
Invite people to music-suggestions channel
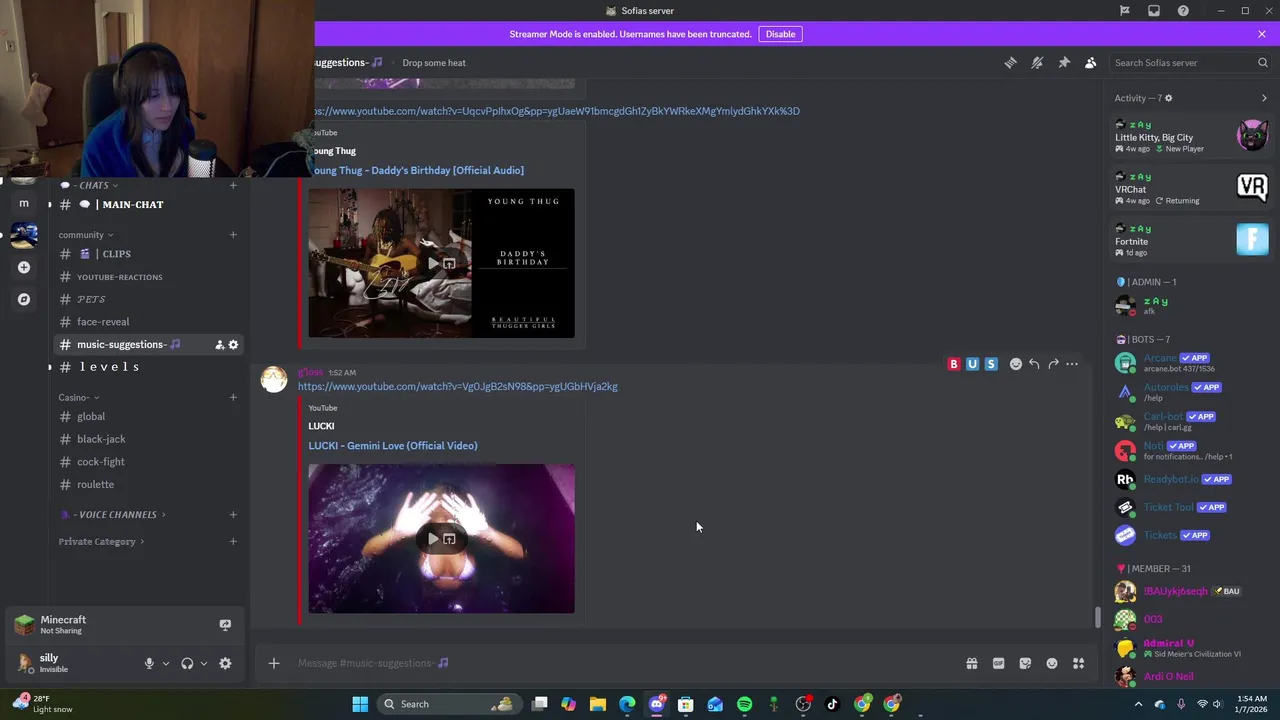click(x=219, y=345)
